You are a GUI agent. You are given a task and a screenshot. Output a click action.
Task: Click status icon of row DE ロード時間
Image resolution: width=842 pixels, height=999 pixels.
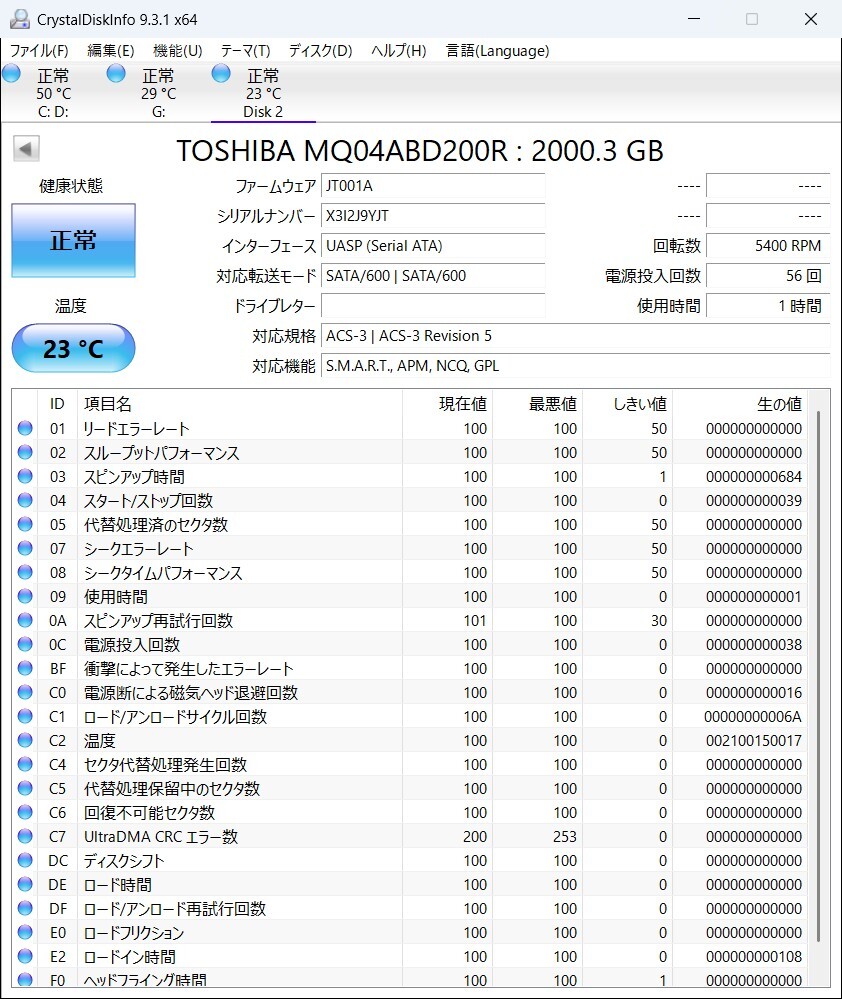pos(25,884)
